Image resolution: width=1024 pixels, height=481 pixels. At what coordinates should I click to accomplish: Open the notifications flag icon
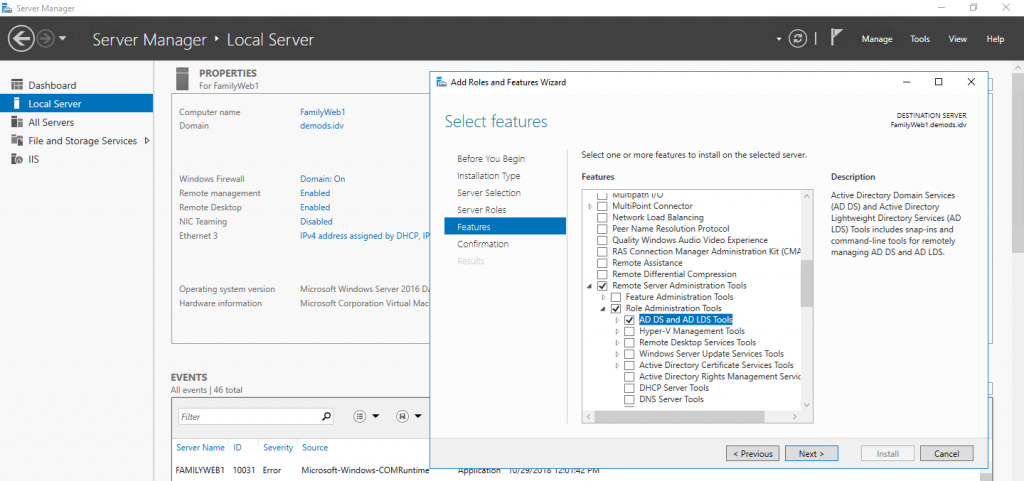(x=835, y=37)
